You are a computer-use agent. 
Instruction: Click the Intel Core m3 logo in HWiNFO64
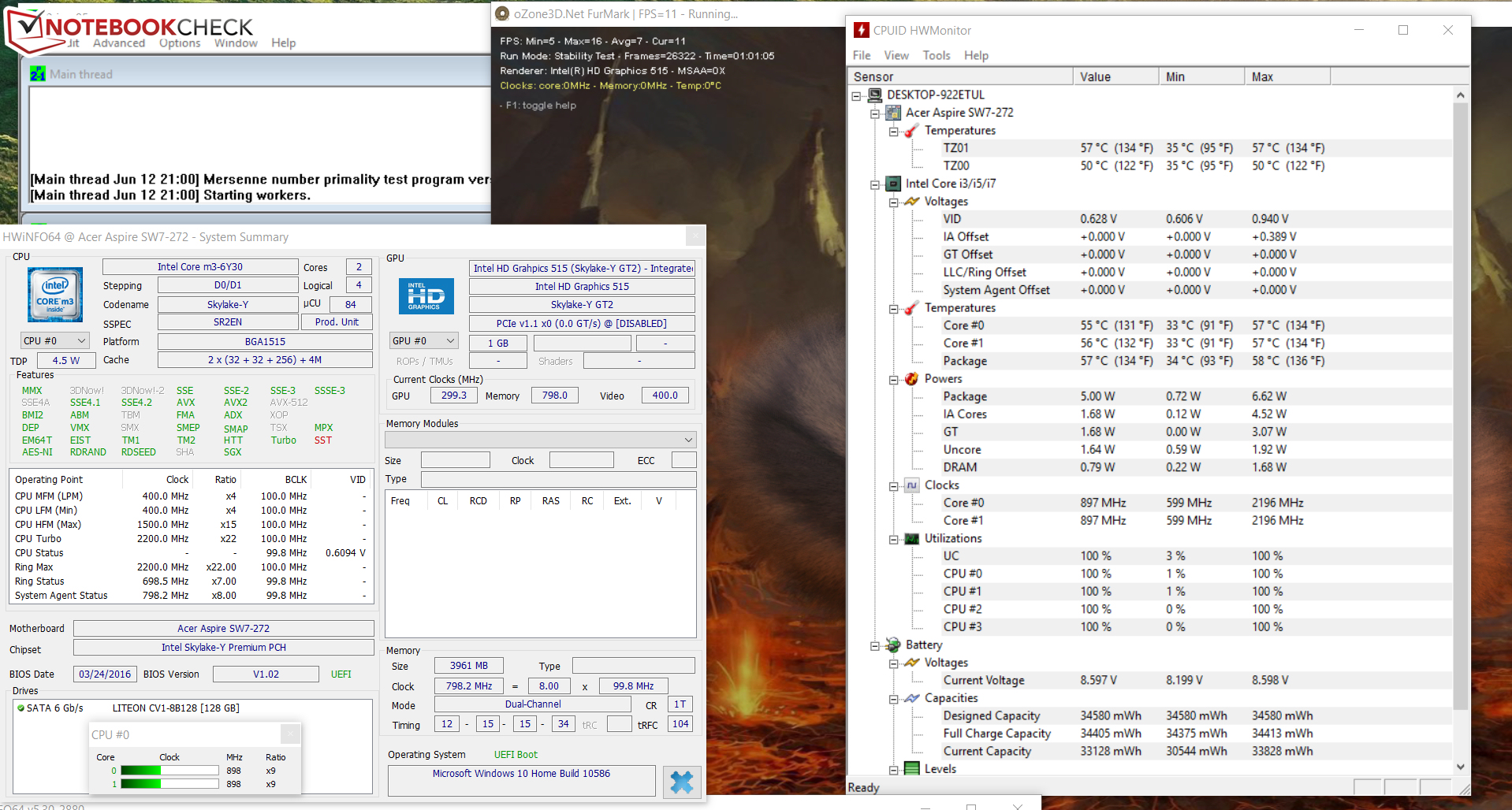point(54,295)
